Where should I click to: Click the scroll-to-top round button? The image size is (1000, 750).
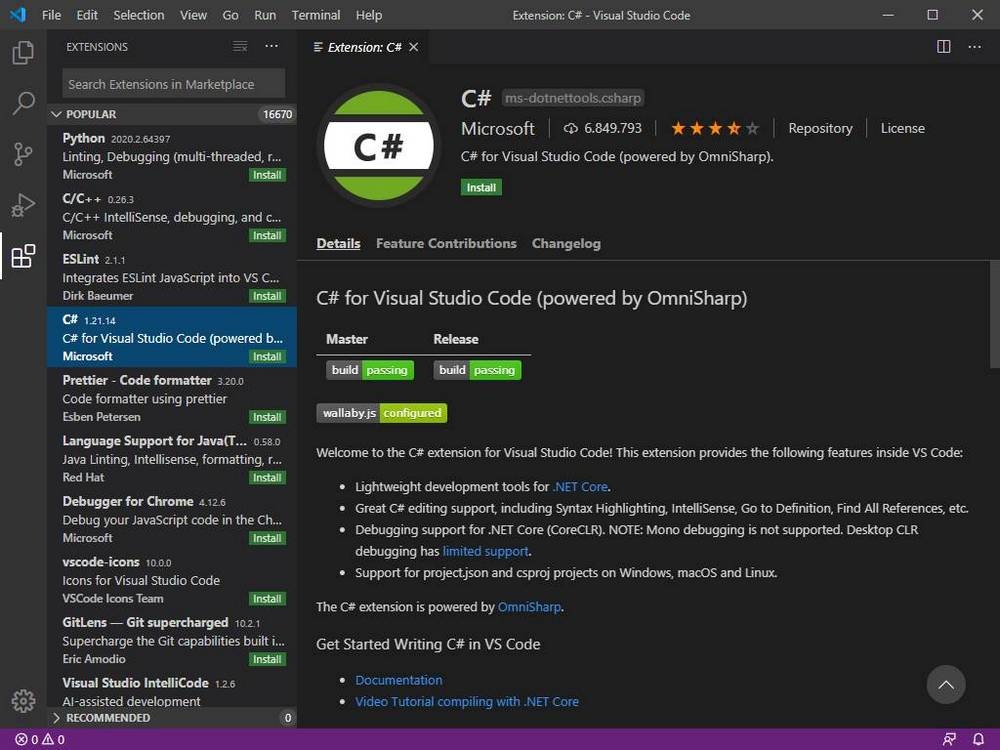946,684
